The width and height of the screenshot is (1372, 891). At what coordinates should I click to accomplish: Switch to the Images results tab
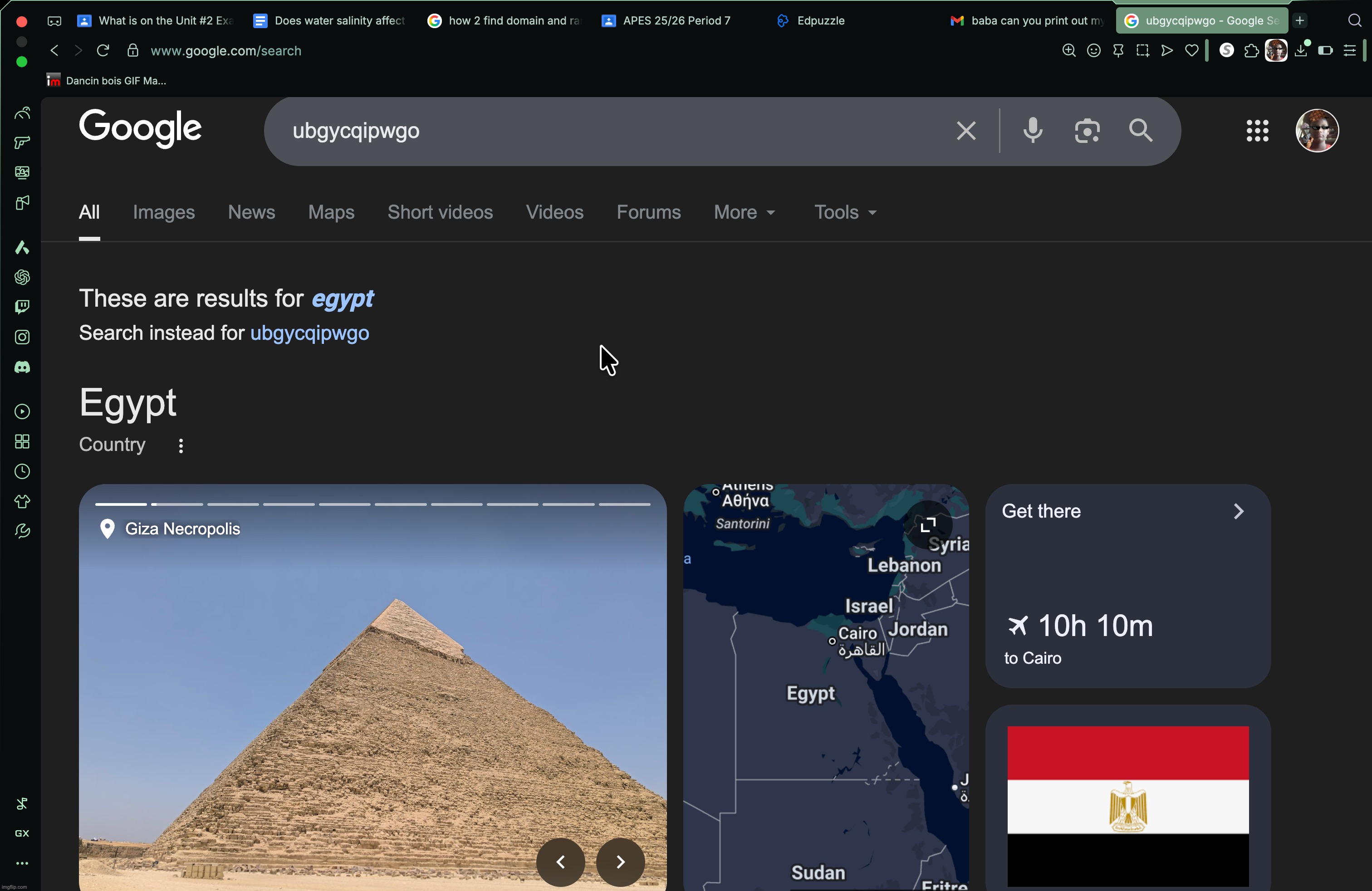tap(164, 213)
